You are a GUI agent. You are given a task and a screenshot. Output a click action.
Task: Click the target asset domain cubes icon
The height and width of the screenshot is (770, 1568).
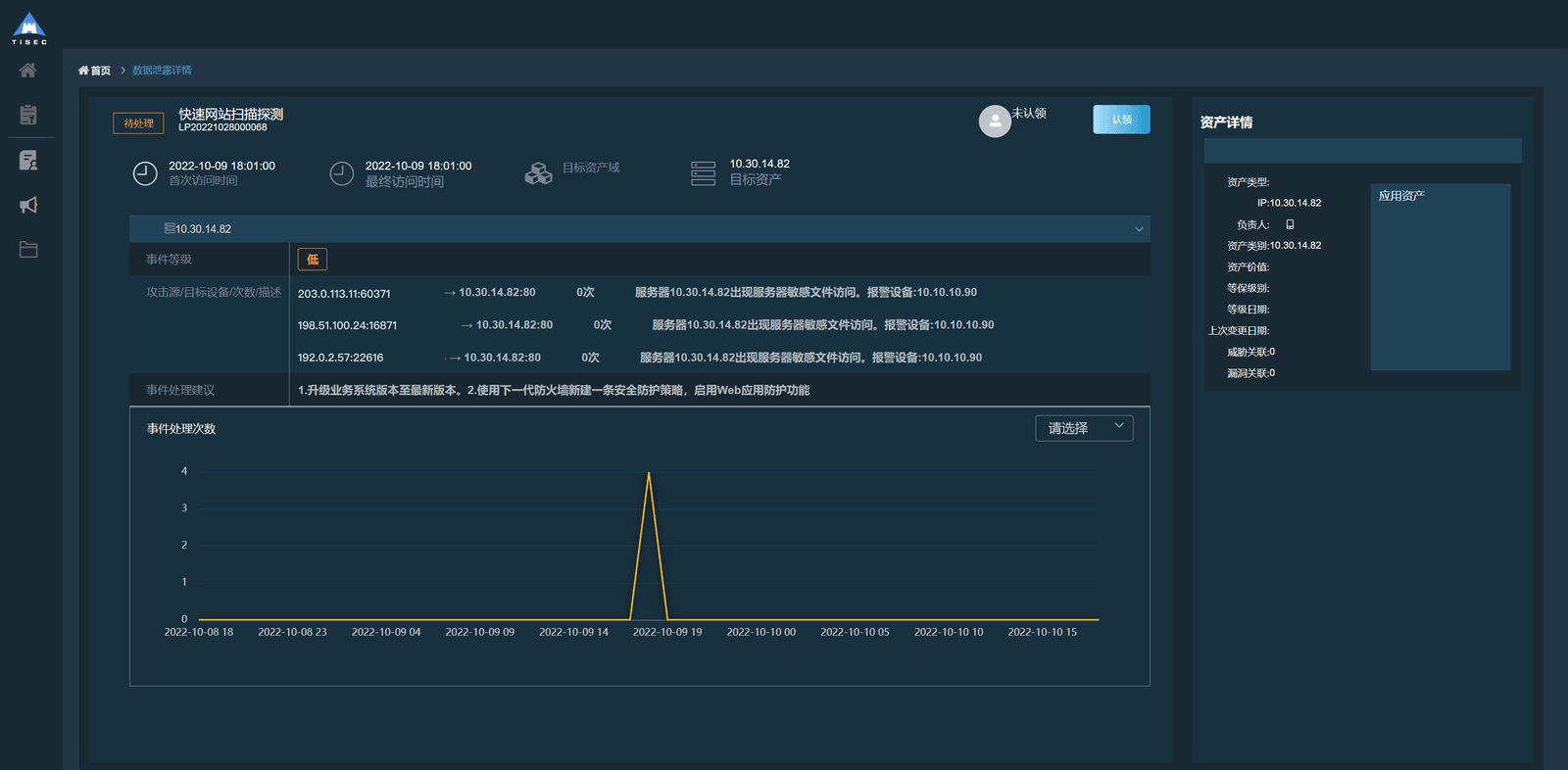click(x=538, y=173)
